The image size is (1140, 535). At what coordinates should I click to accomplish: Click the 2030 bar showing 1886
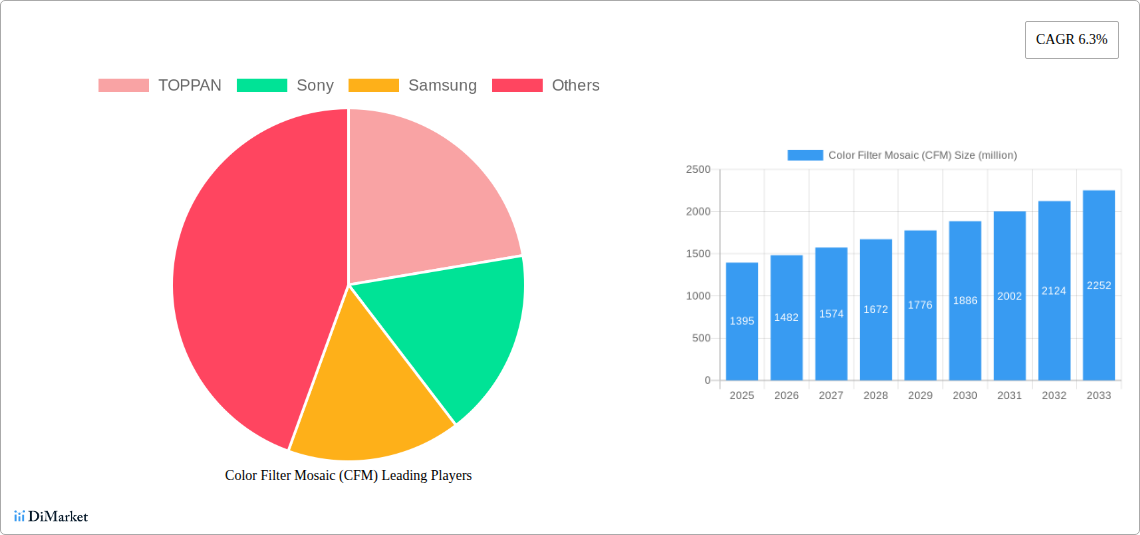pos(965,300)
